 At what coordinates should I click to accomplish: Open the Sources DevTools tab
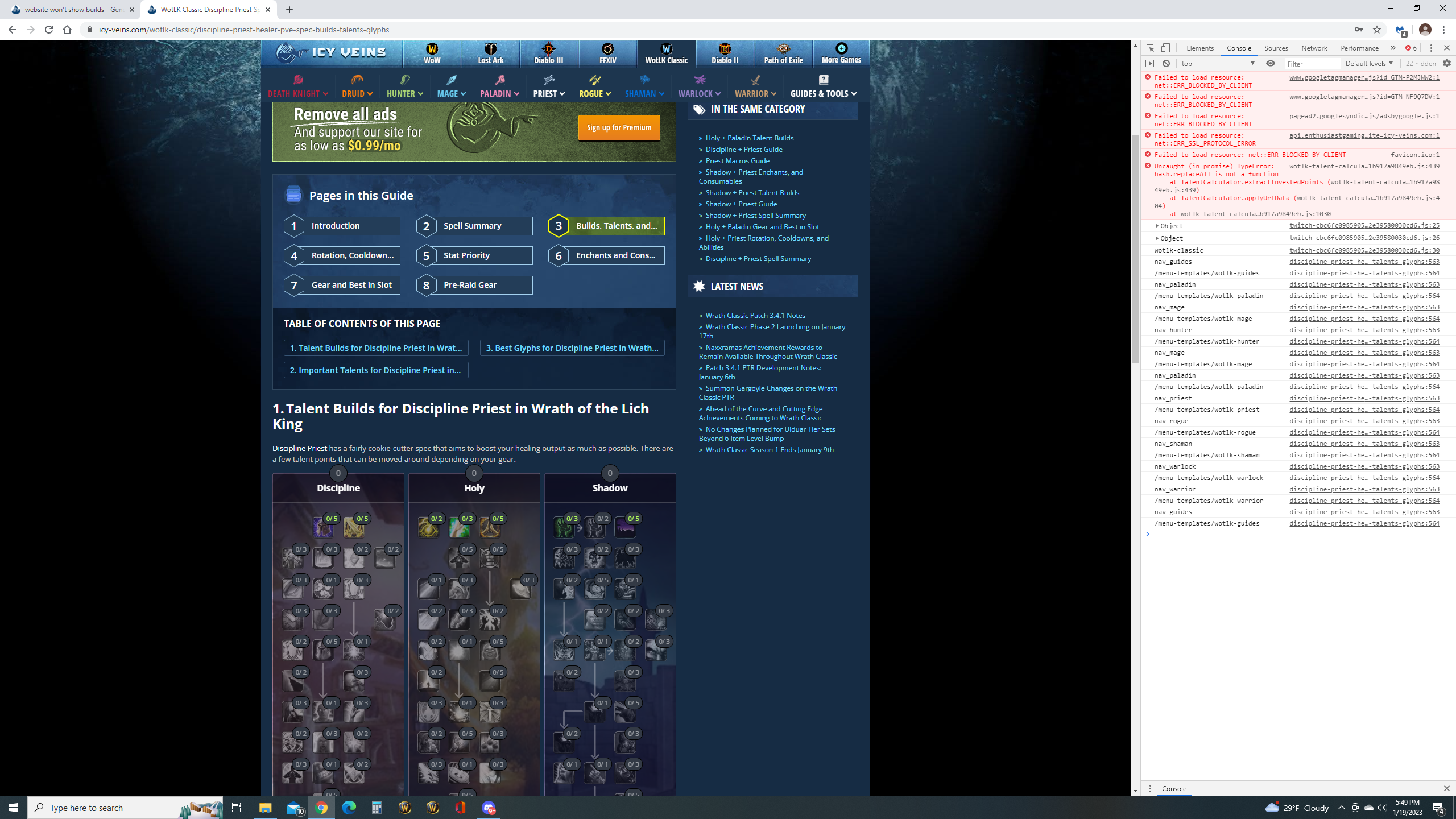(1276, 48)
